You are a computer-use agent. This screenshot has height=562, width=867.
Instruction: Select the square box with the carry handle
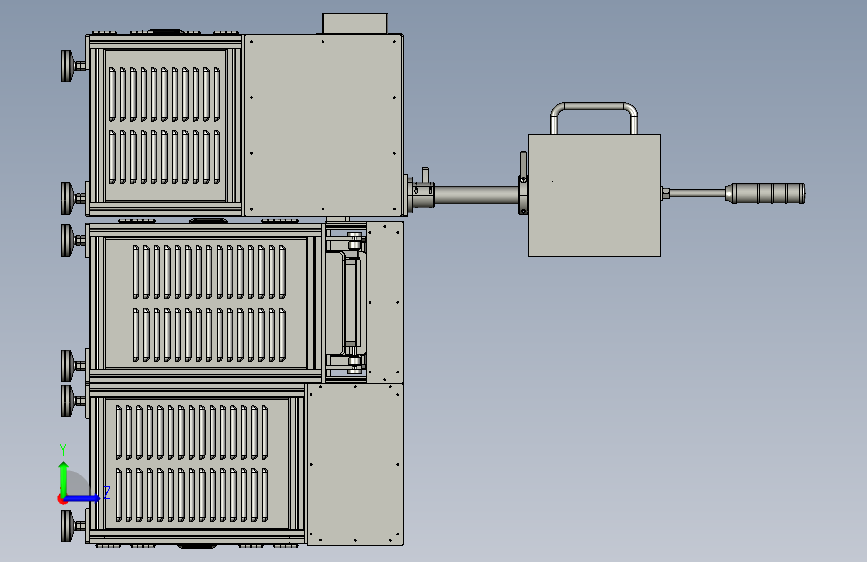[594, 195]
